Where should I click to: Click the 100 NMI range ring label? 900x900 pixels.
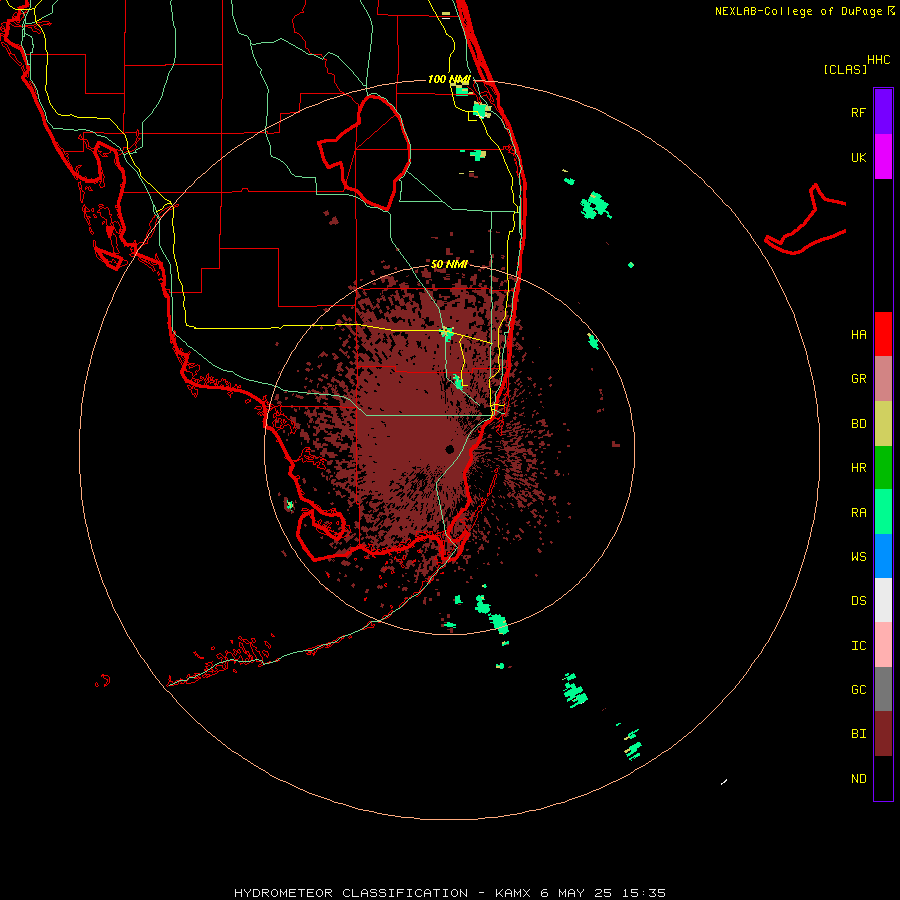449,79
